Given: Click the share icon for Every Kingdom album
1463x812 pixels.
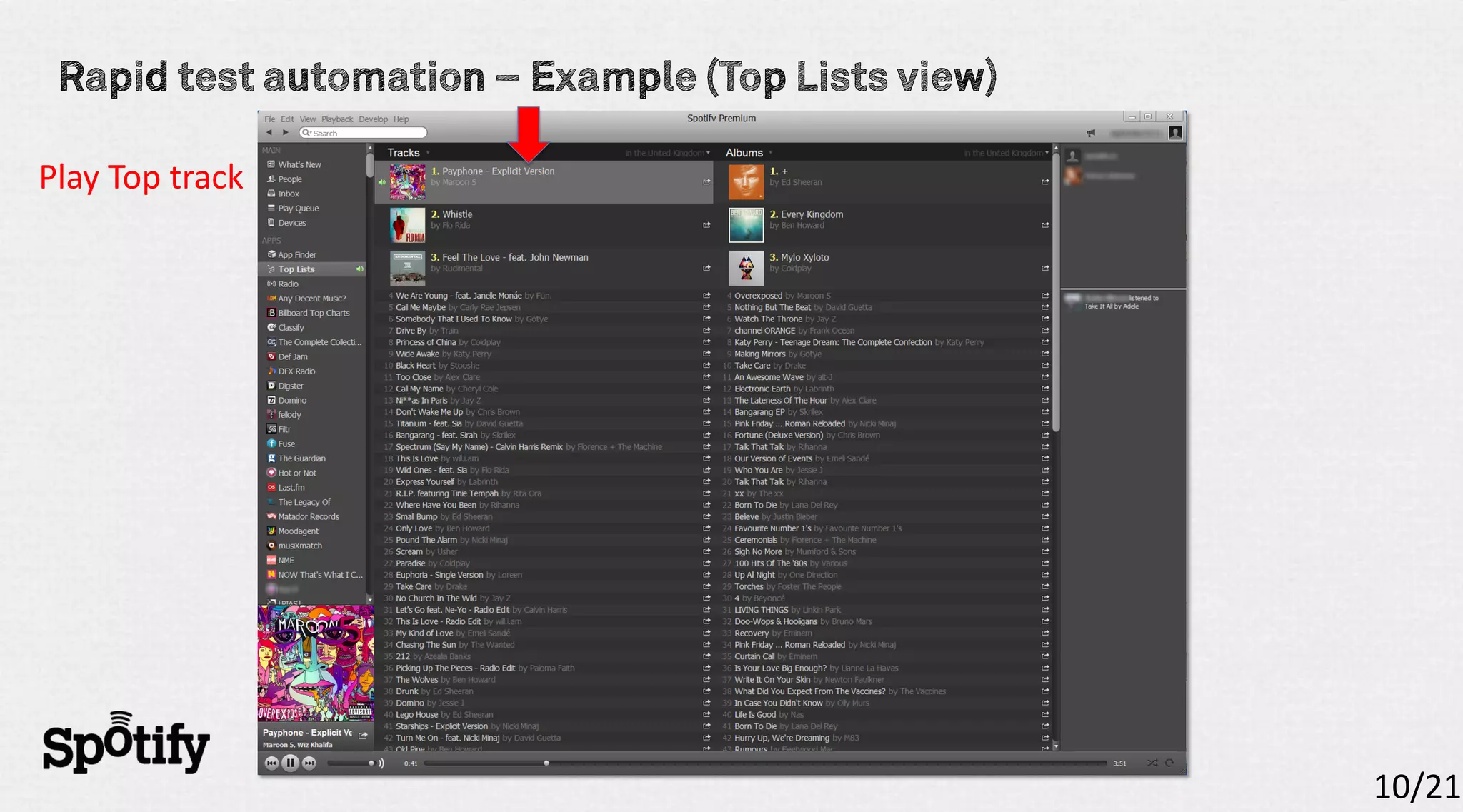Looking at the screenshot, I should point(1045,225).
